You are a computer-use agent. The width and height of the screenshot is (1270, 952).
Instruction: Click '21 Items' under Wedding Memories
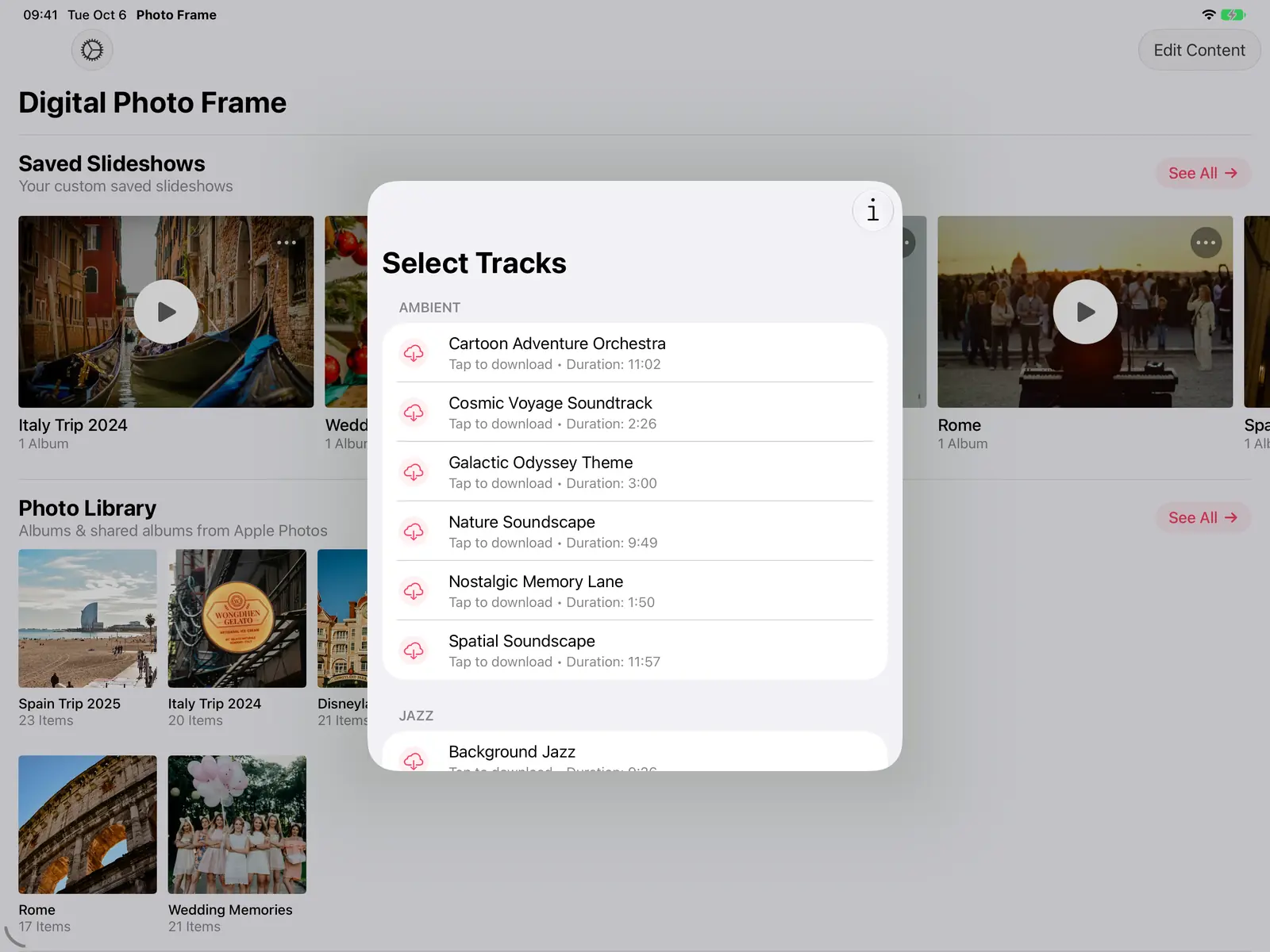(194, 927)
